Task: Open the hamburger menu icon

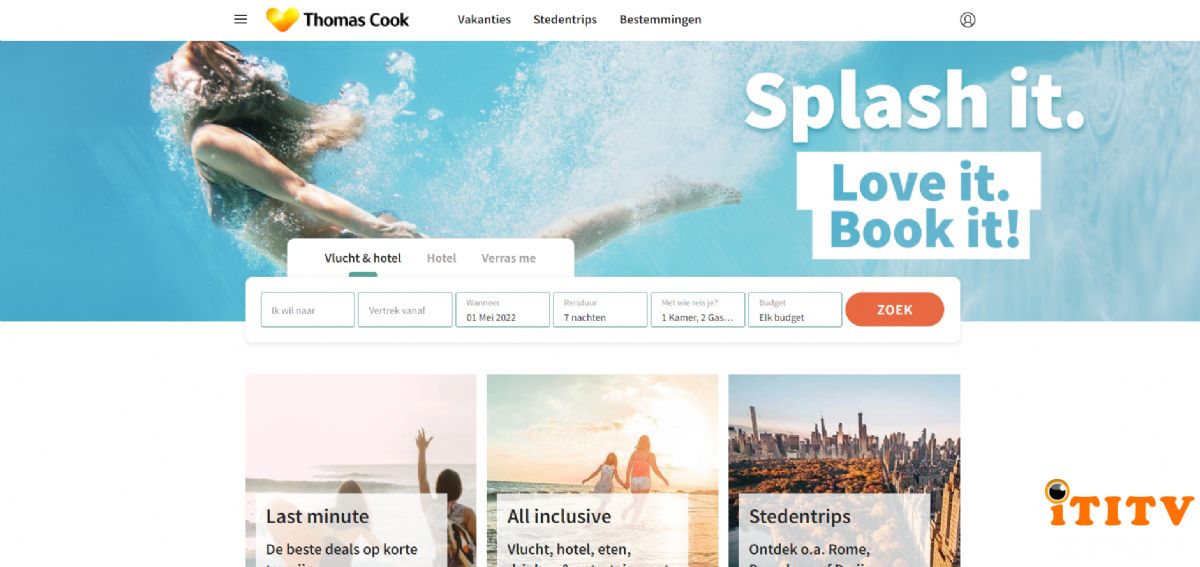Action: (x=240, y=19)
